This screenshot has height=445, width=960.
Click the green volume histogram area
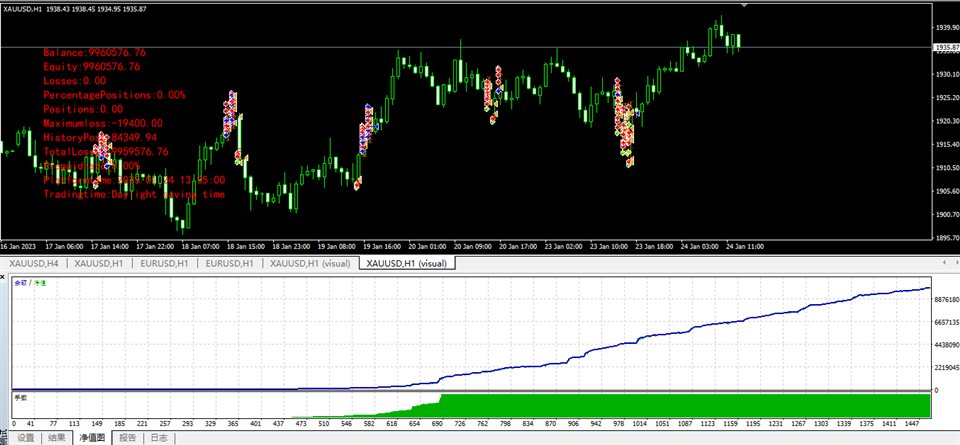pos(700,406)
